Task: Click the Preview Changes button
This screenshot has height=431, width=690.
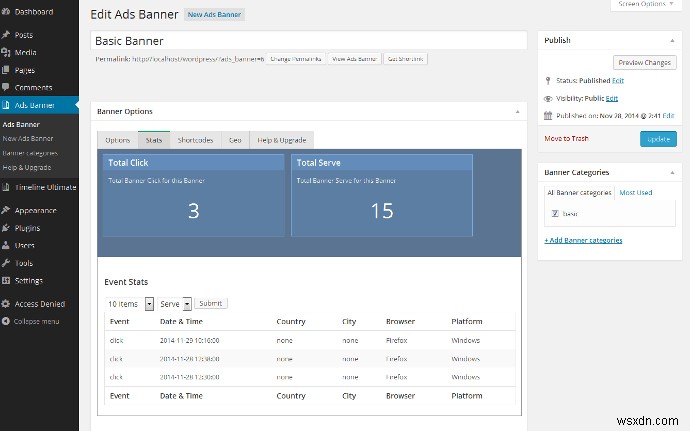Action: tap(644, 62)
